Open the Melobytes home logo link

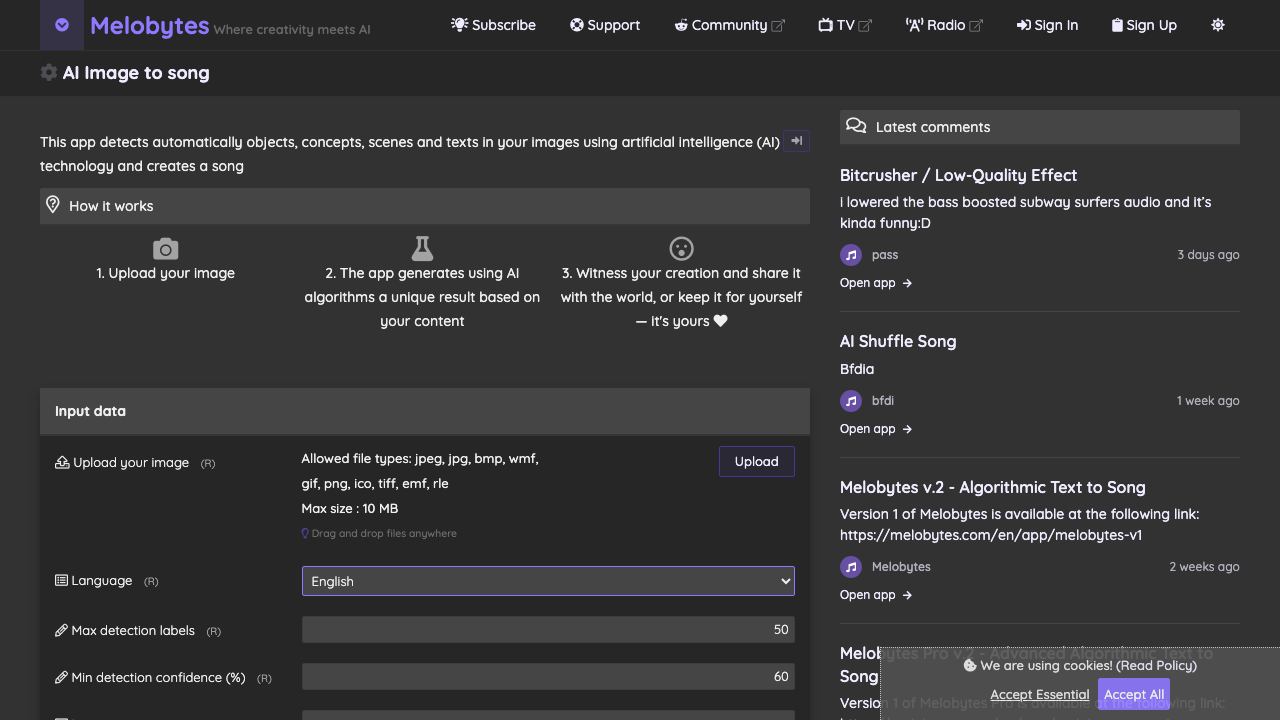pos(149,26)
